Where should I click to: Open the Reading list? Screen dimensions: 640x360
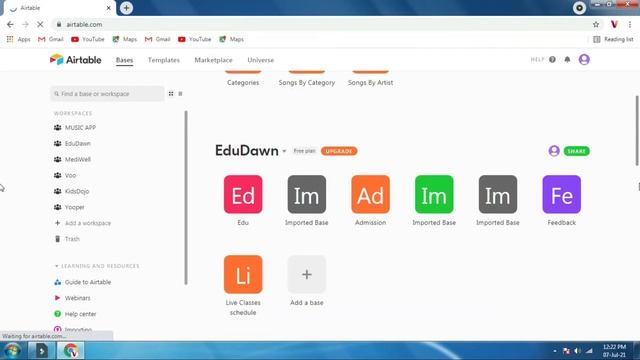point(613,39)
